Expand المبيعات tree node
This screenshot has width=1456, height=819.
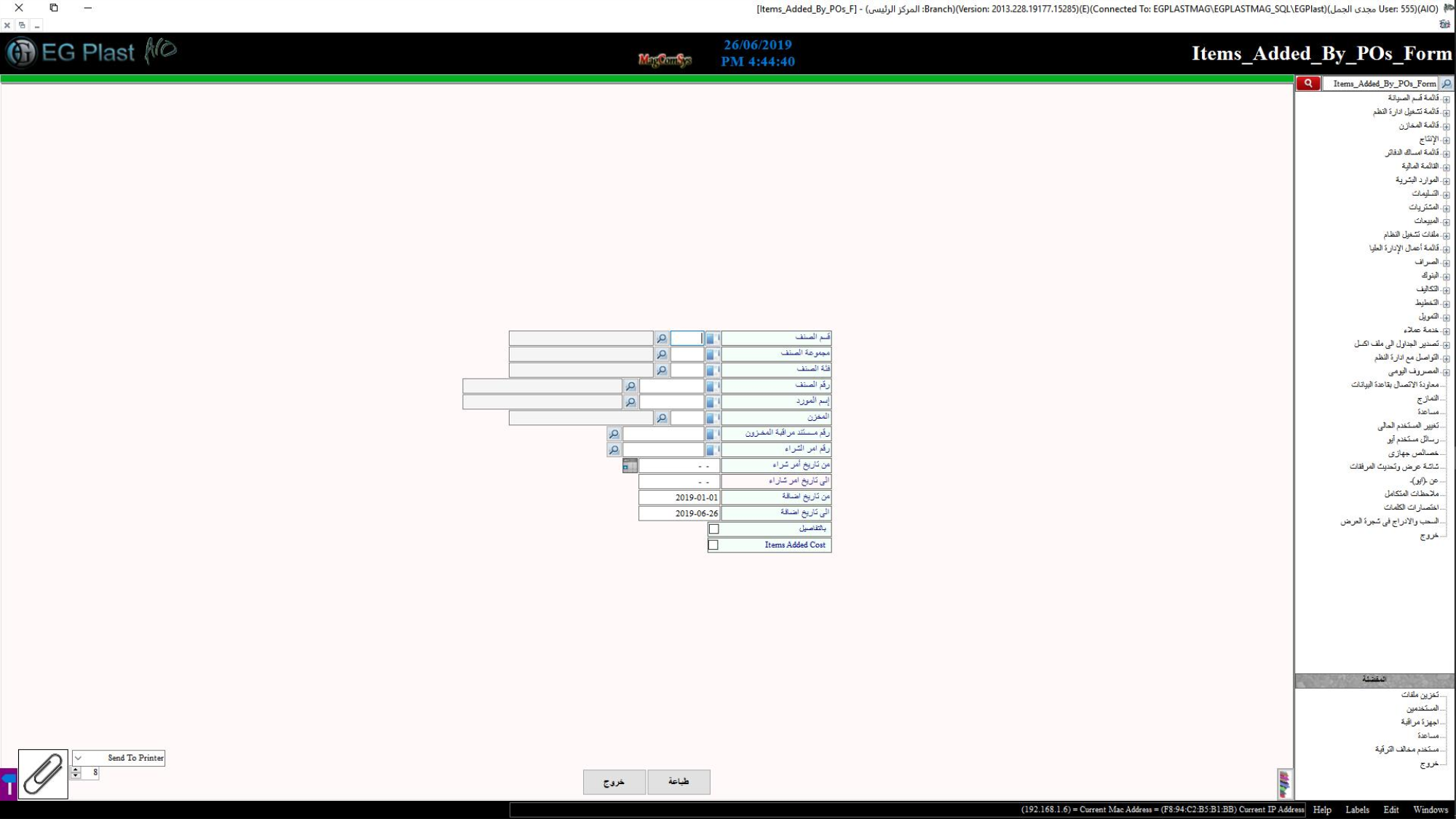pos(1446,222)
